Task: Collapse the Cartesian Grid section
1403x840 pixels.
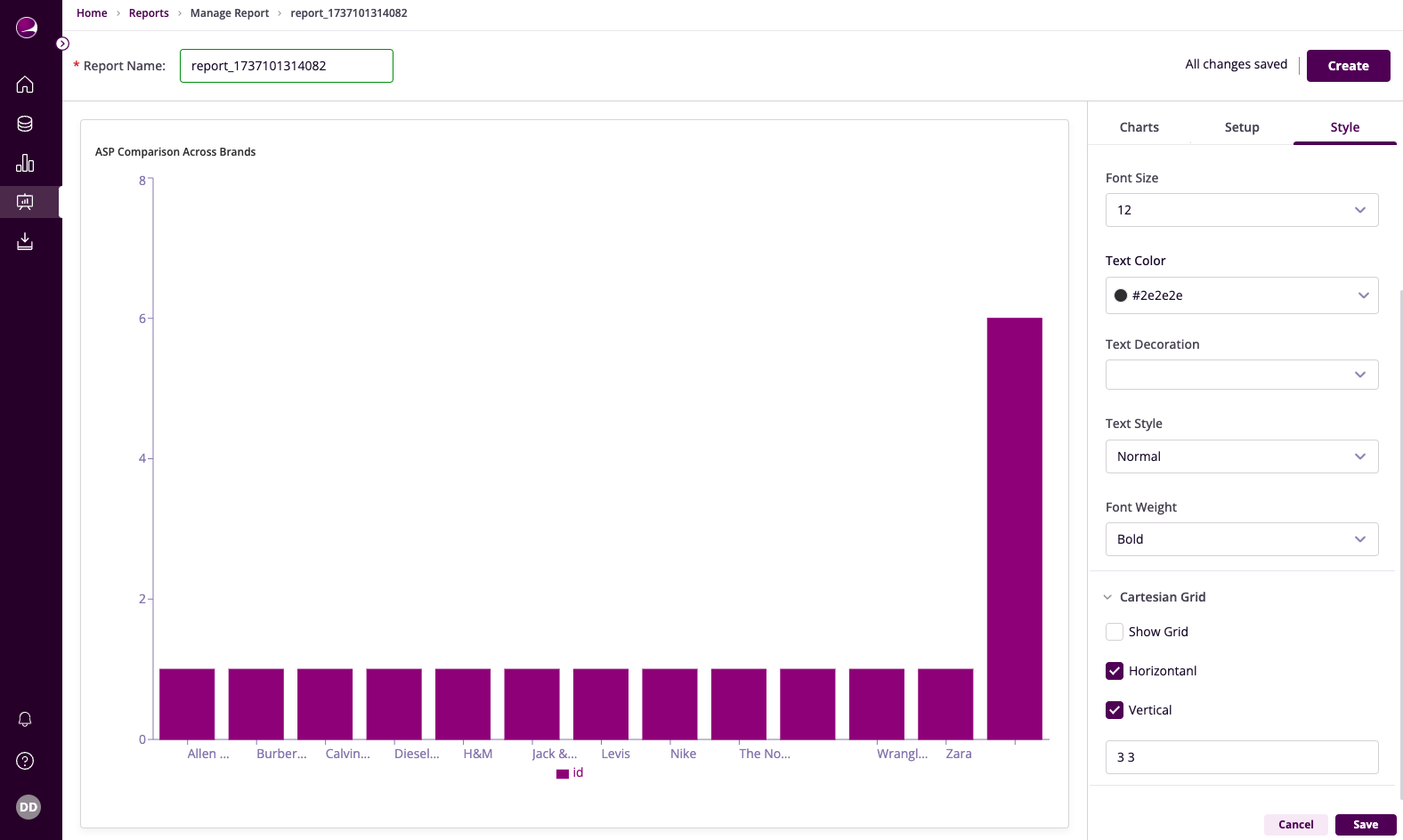Action: click(x=1108, y=597)
